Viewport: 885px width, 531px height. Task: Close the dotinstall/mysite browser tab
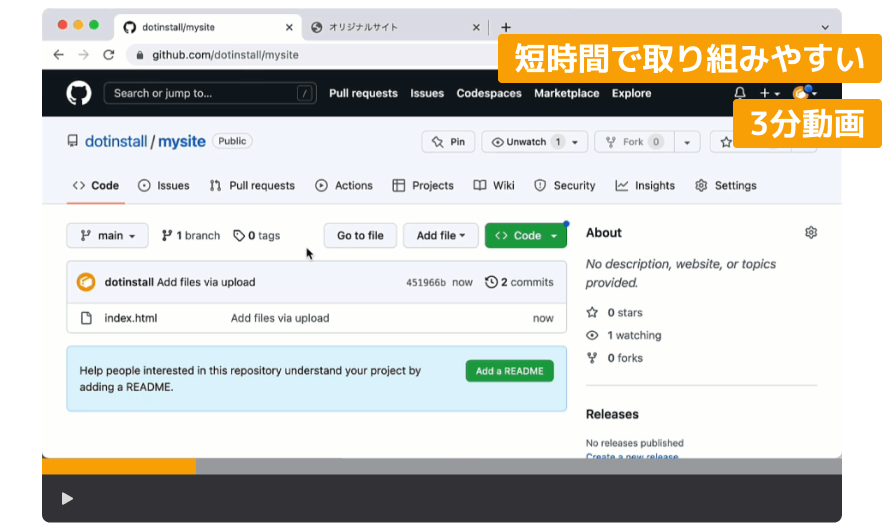[x=289, y=27]
